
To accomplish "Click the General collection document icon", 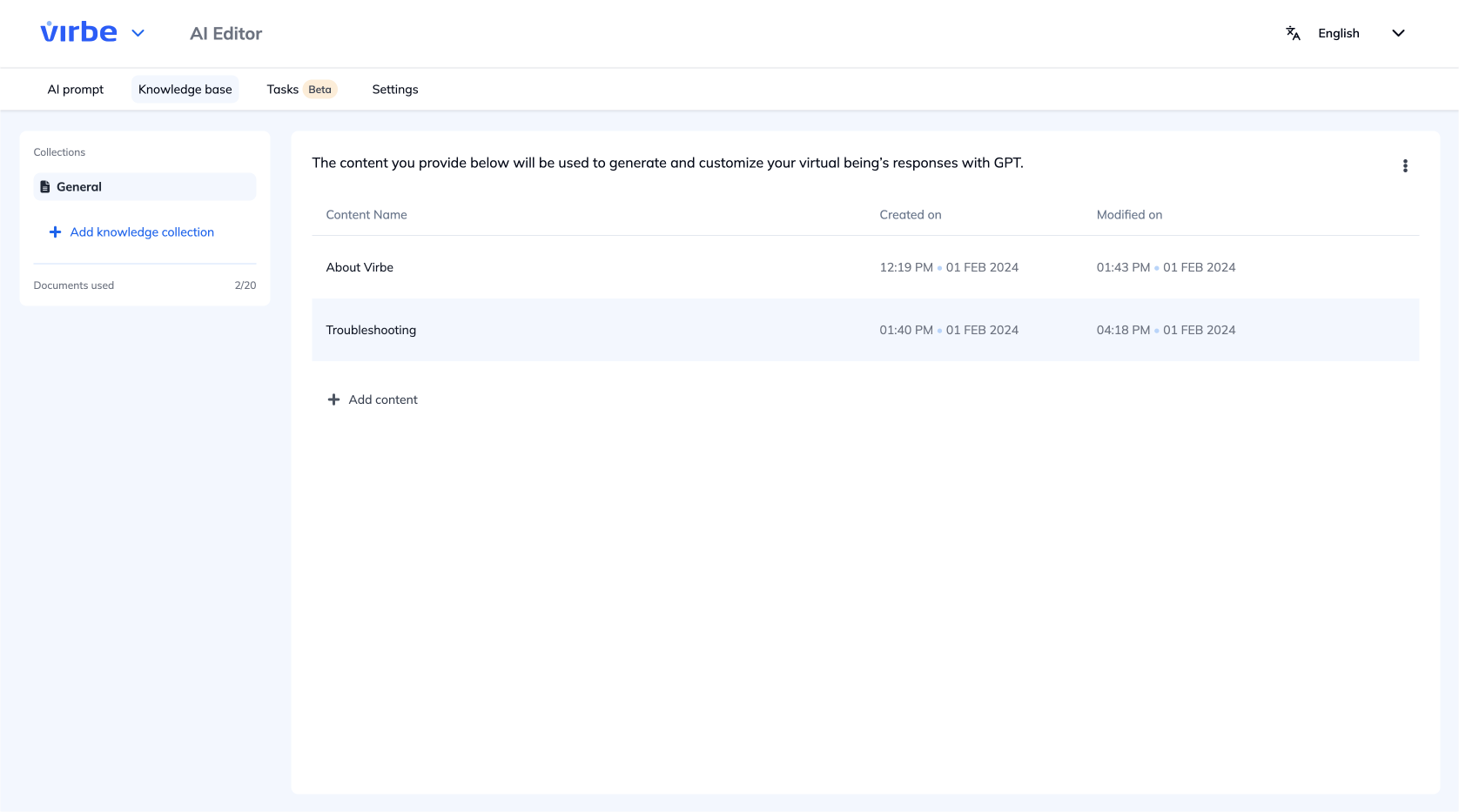I will click(45, 187).
